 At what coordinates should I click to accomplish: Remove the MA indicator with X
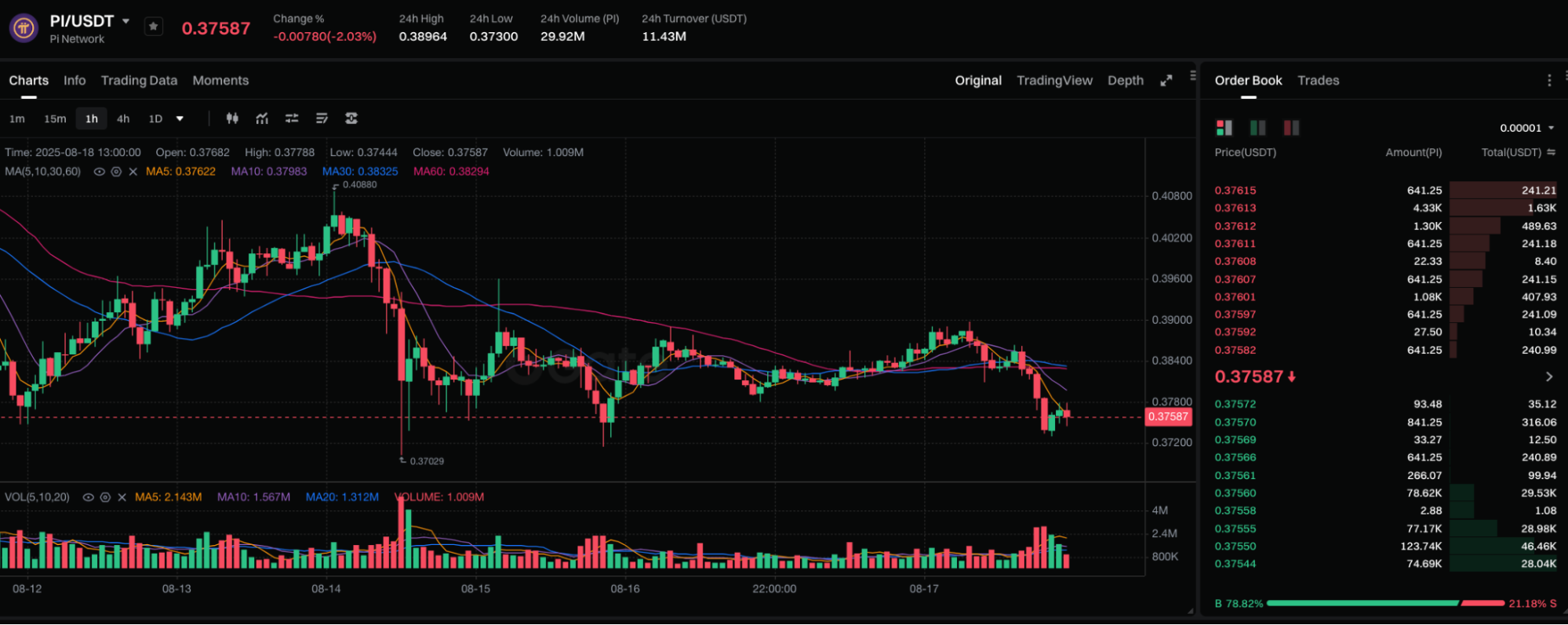click(x=133, y=172)
